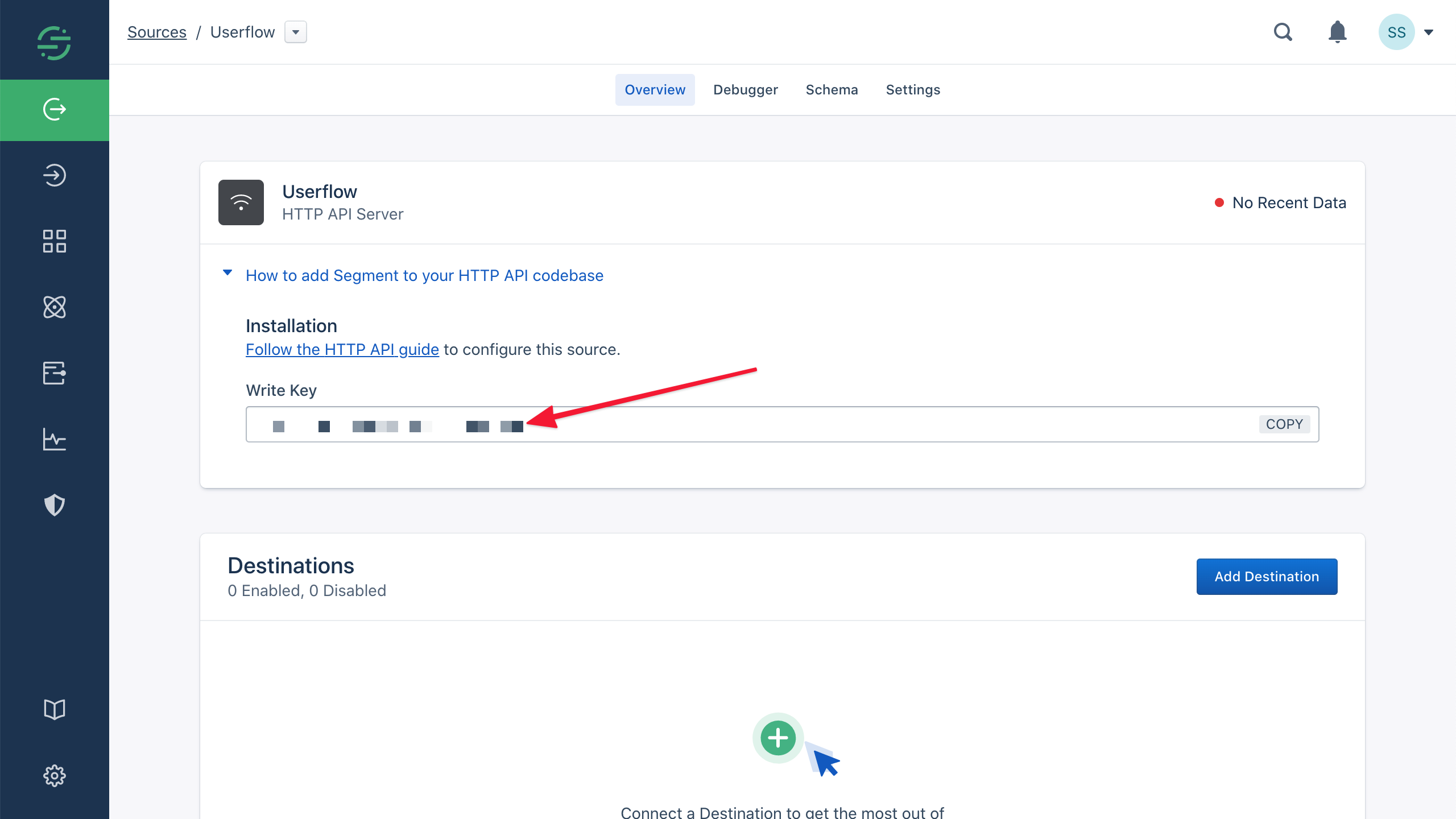The height and width of the screenshot is (819, 1456).
Task: Copy the Write Key
Action: pos(1284,424)
